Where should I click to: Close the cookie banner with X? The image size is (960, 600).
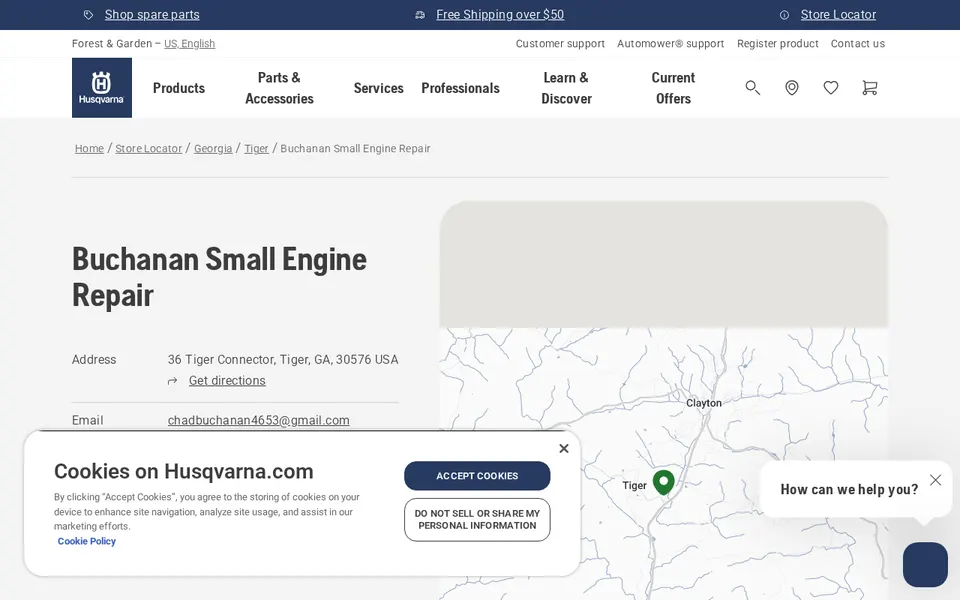pos(564,448)
